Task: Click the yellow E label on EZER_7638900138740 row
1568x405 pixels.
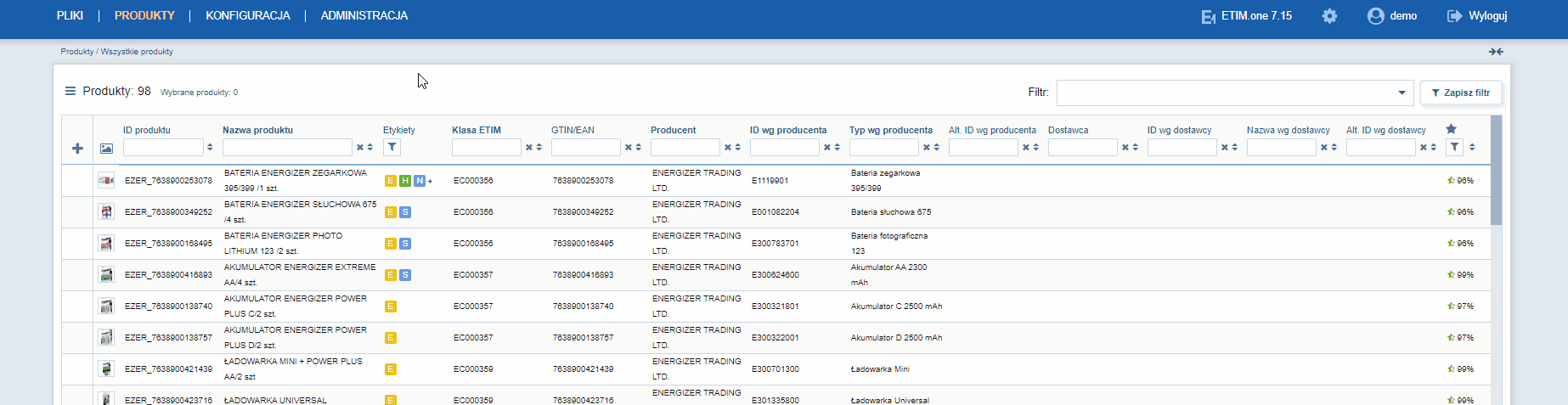Action: pos(391,307)
